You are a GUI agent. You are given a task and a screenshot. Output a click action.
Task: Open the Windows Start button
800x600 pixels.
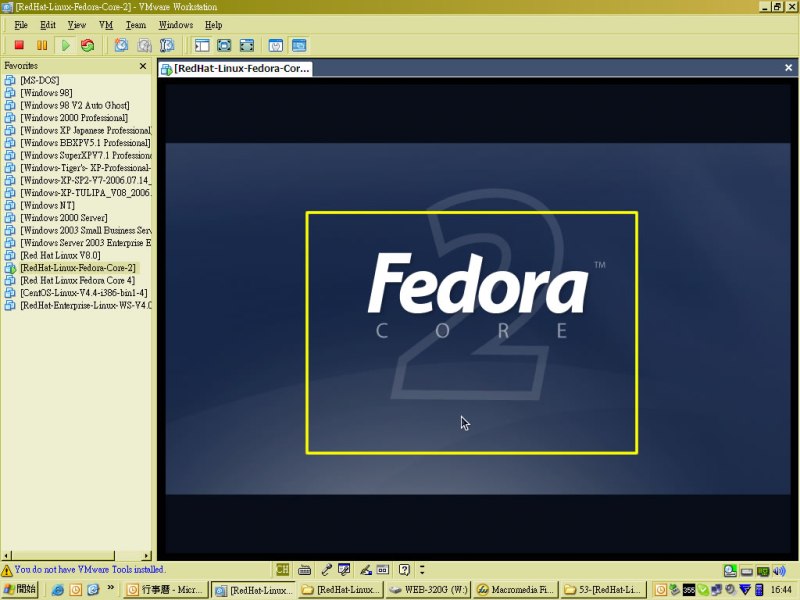point(19,589)
